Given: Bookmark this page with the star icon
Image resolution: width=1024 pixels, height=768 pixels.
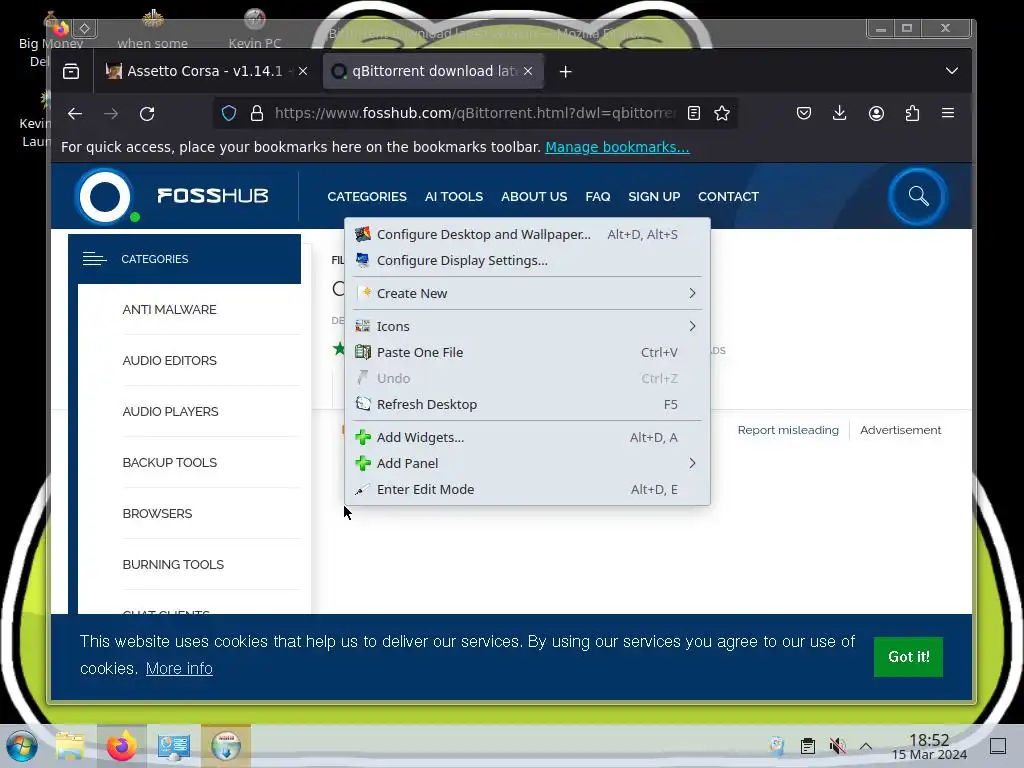Looking at the screenshot, I should tap(722, 114).
